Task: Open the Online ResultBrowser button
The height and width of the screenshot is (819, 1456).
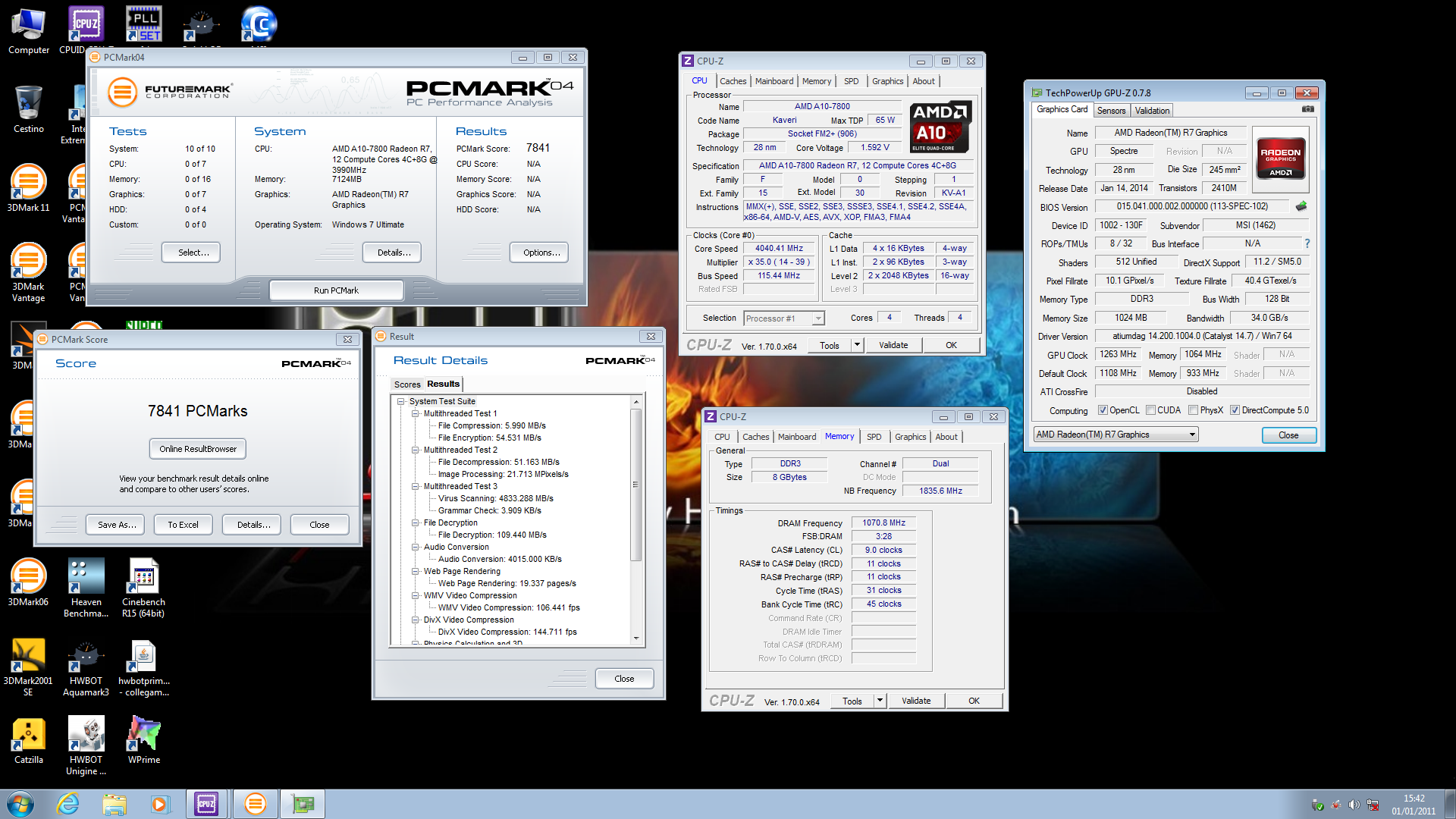Action: point(198,449)
